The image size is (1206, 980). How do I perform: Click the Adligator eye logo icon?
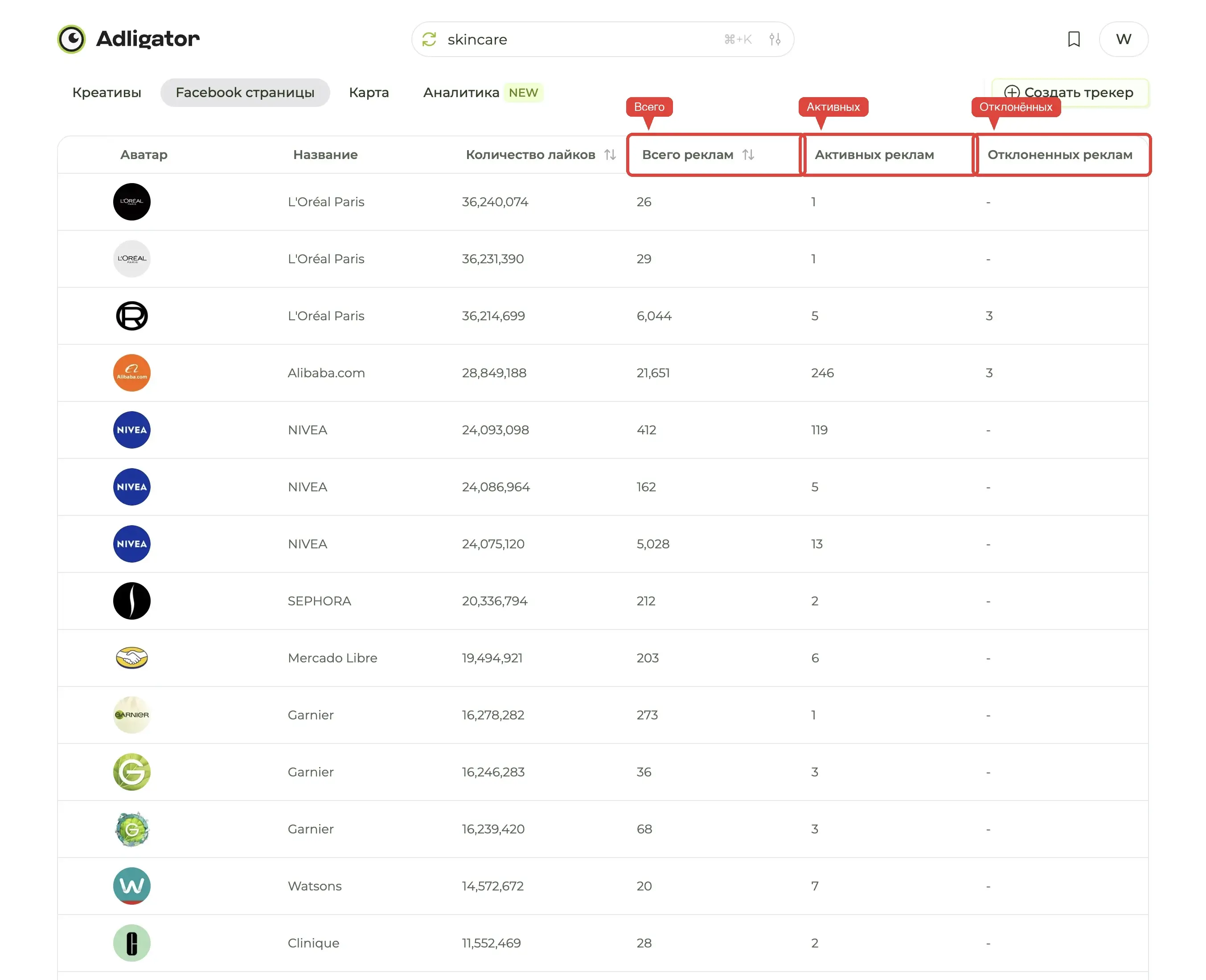[72, 39]
